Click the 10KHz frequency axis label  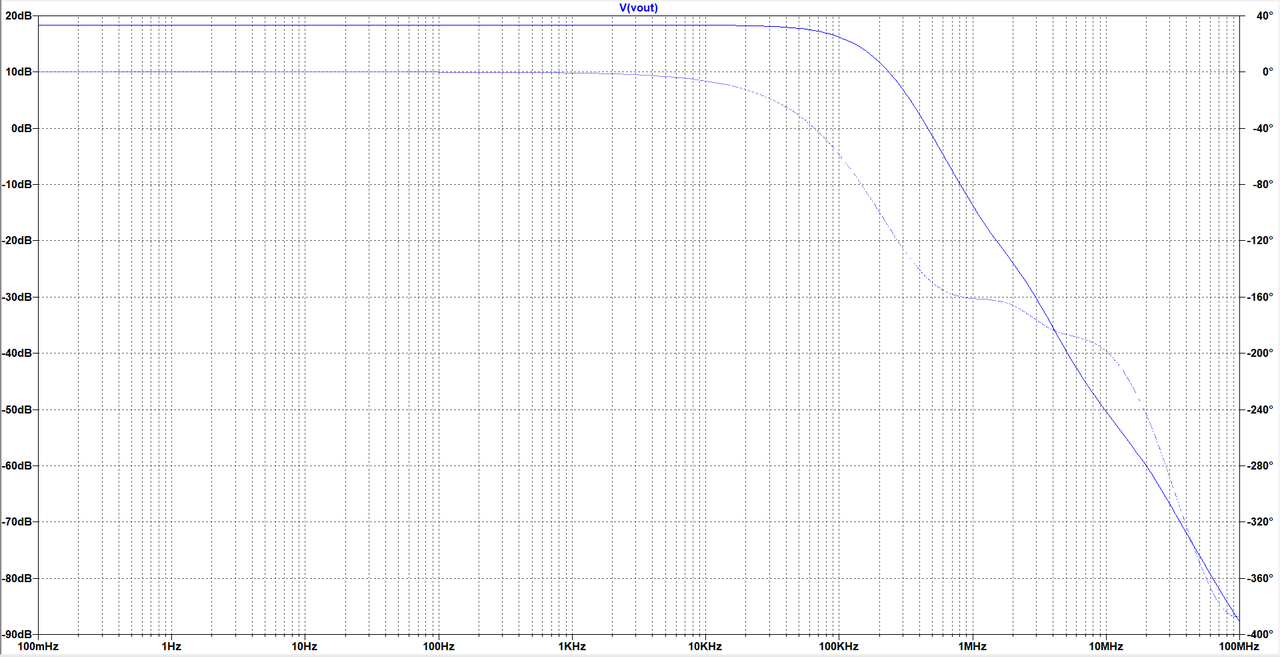point(705,648)
